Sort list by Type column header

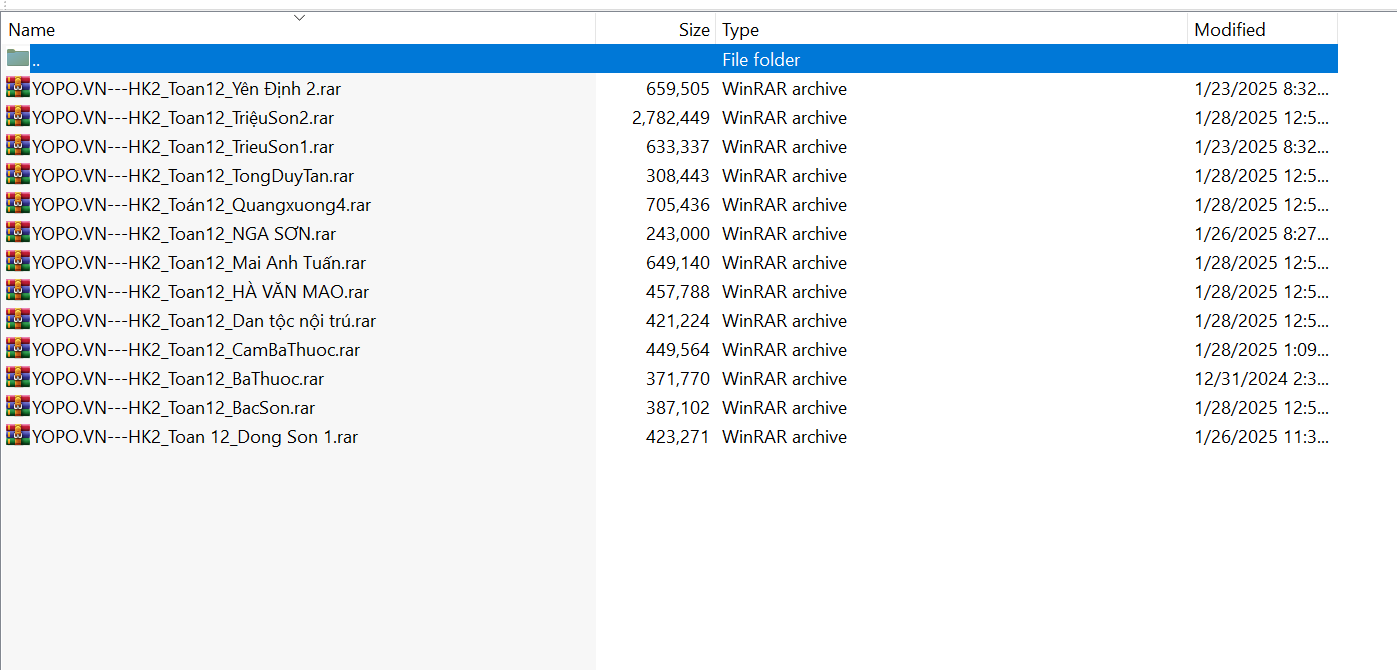(740, 30)
